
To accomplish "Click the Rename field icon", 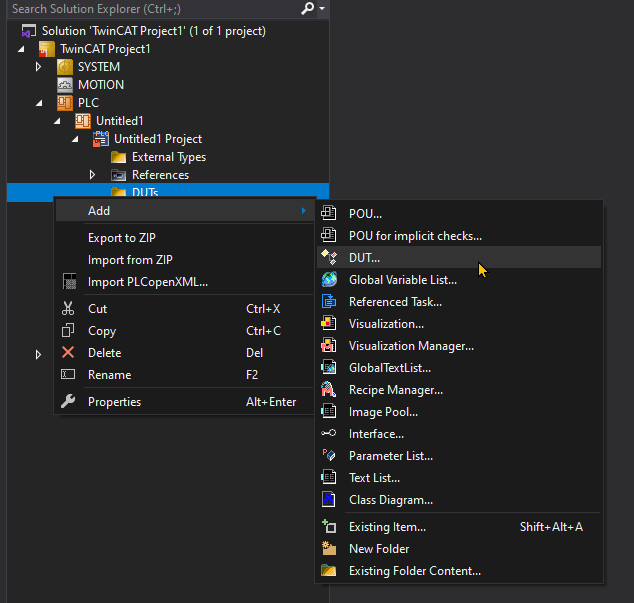I will click(x=68, y=374).
